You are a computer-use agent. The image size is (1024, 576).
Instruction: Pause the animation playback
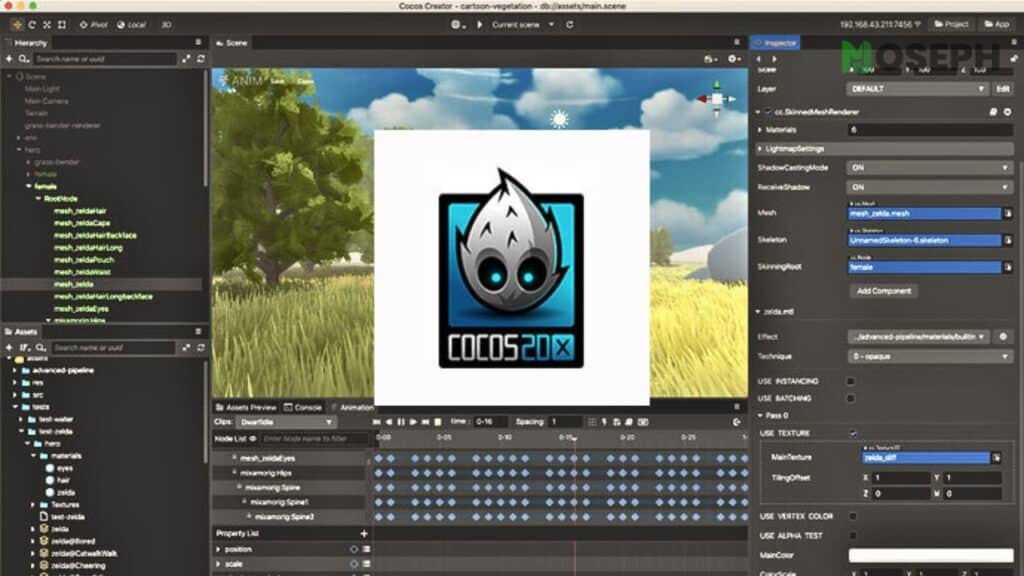[x=401, y=423]
